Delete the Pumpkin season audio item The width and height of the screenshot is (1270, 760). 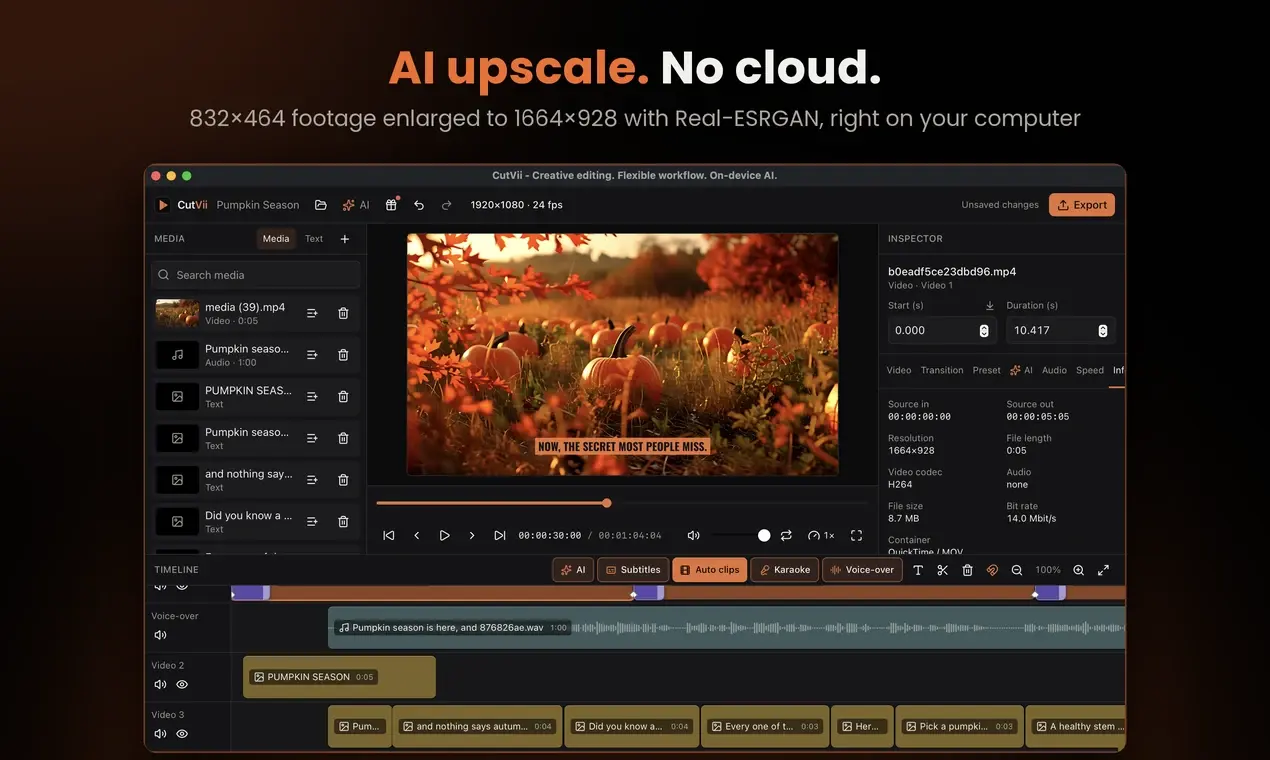343,355
